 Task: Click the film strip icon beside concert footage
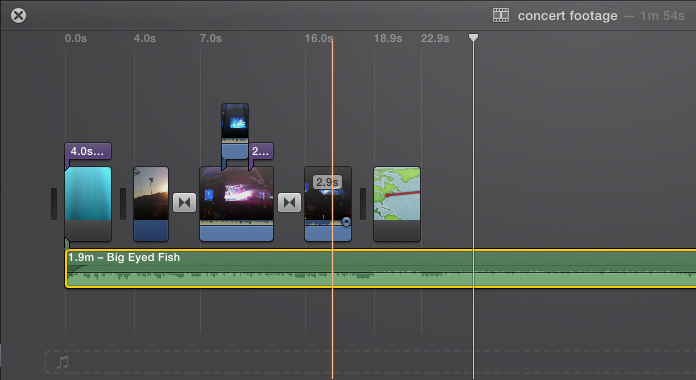pyautogui.click(x=501, y=15)
